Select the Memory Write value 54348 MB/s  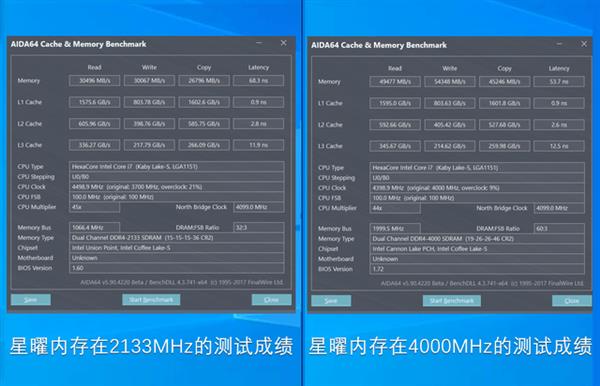pyautogui.click(x=450, y=82)
